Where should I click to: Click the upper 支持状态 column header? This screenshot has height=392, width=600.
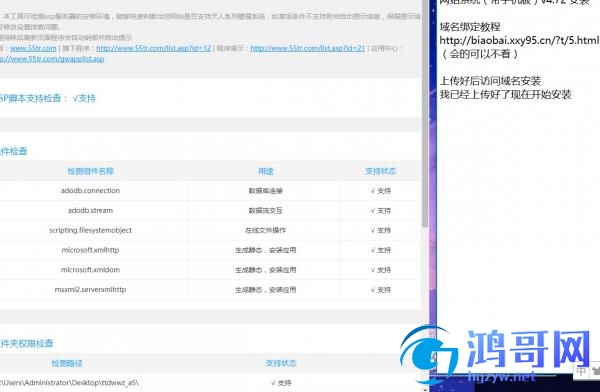pyautogui.click(x=380, y=171)
